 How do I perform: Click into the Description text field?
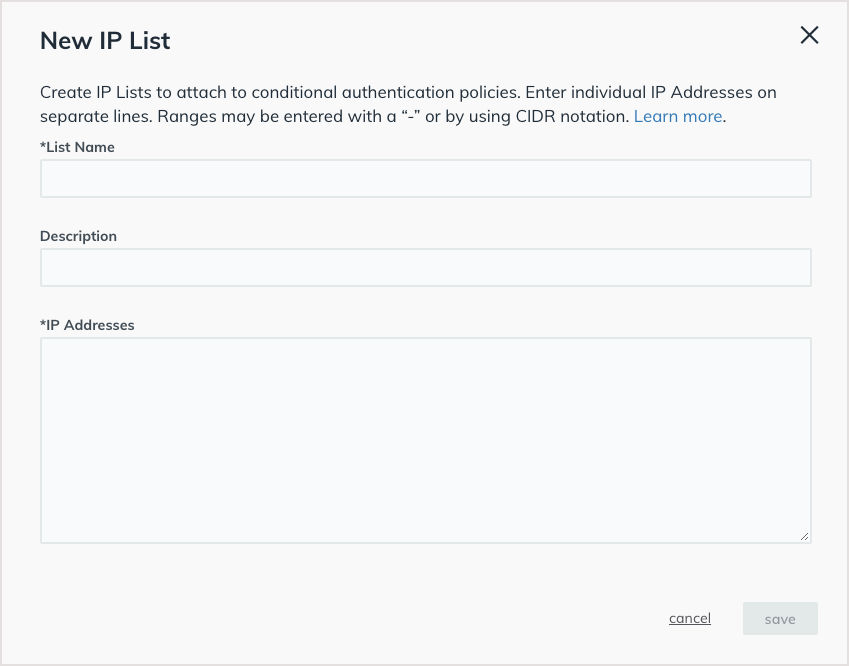point(425,268)
